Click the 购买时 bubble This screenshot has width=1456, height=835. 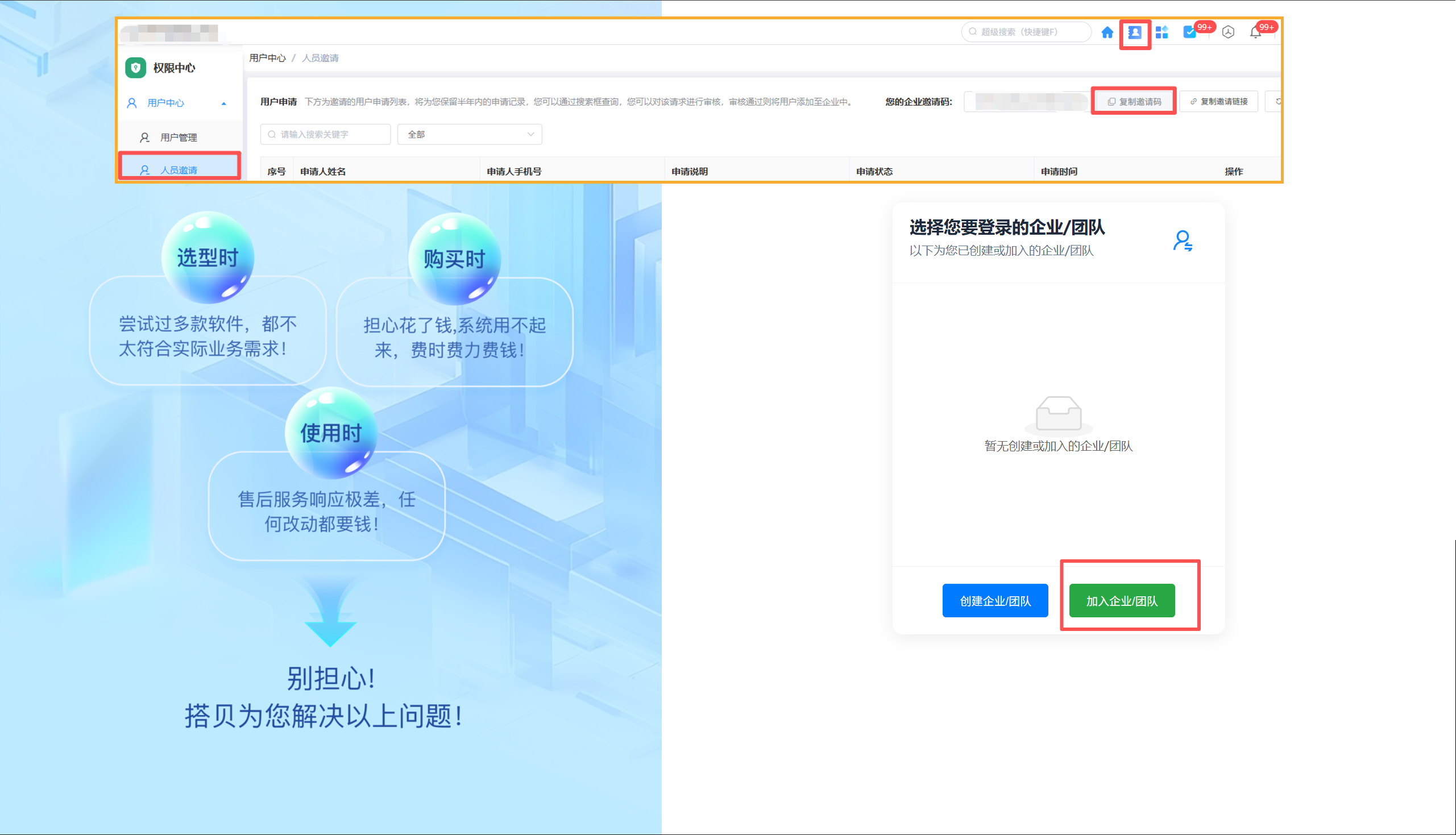coord(454,259)
